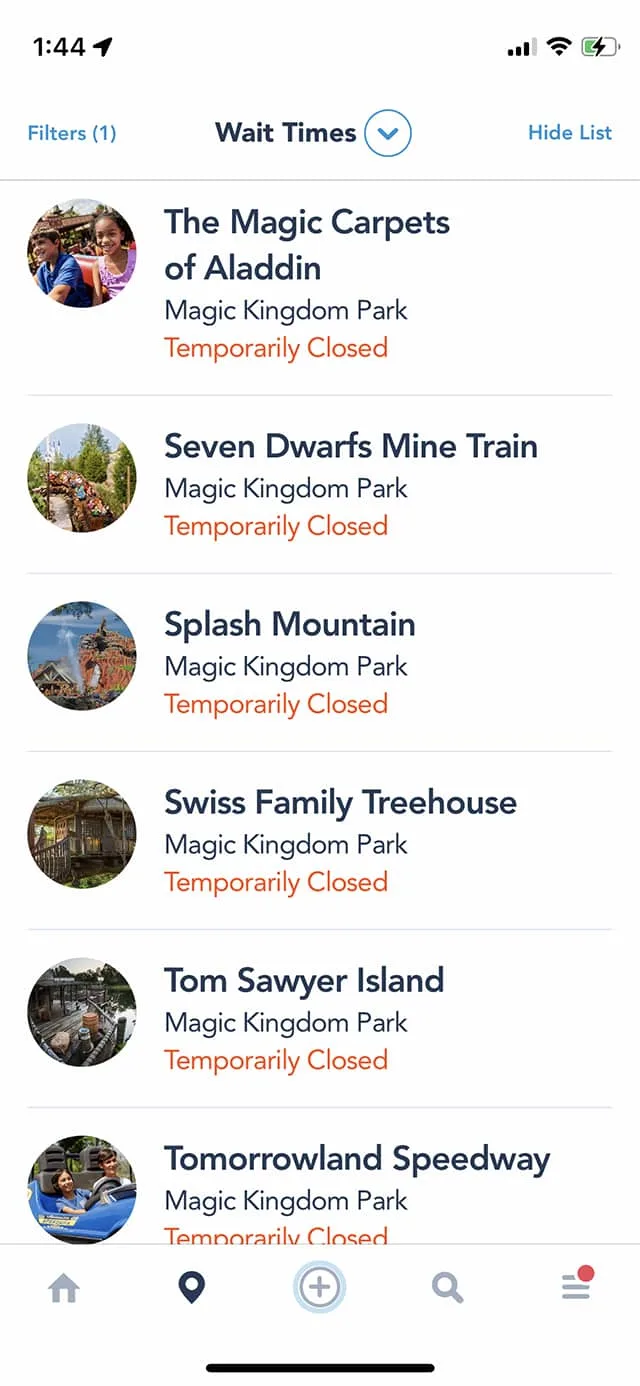This screenshot has width=640, height=1386.
Task: Tap the Wi-Fi status icon
Action: [560, 47]
